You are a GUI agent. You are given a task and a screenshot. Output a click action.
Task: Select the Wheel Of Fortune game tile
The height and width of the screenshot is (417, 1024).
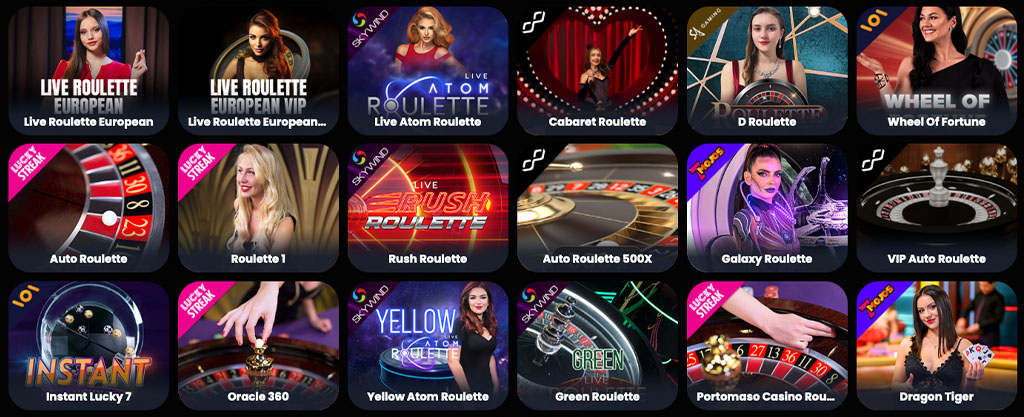click(937, 70)
